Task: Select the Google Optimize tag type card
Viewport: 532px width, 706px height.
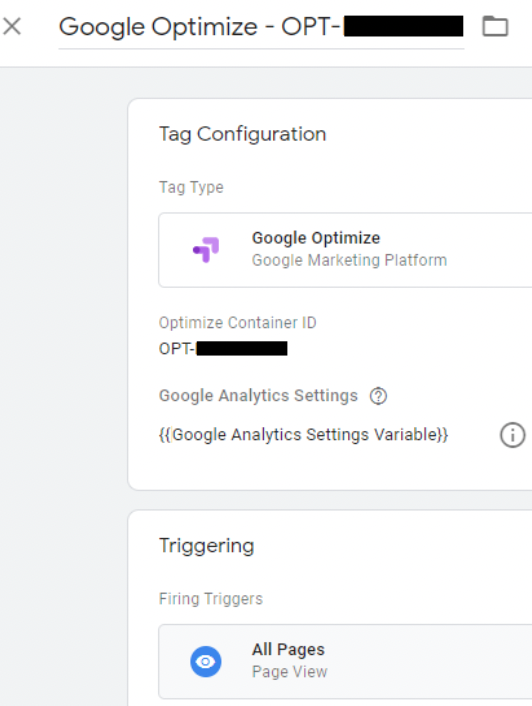Action: tap(345, 250)
